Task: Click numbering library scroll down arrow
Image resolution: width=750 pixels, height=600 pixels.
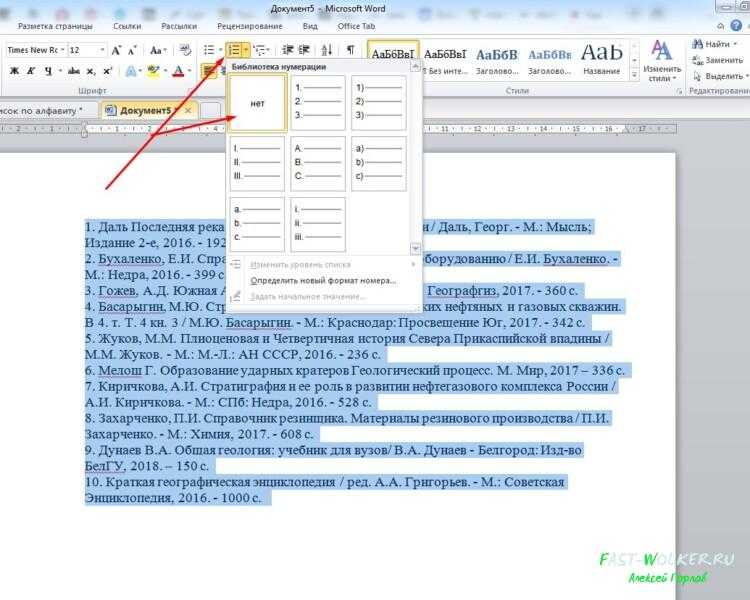Action: click(x=415, y=248)
